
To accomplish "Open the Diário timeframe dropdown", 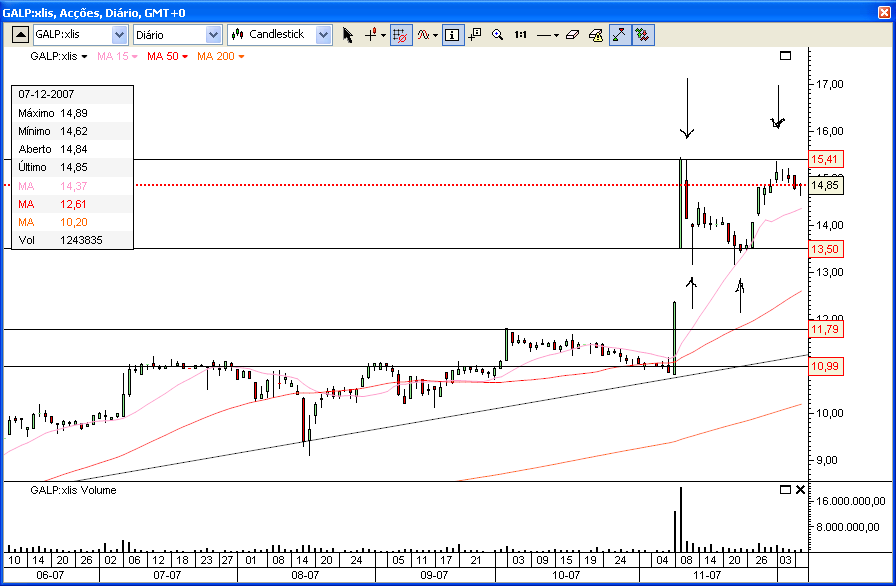I will click(214, 35).
